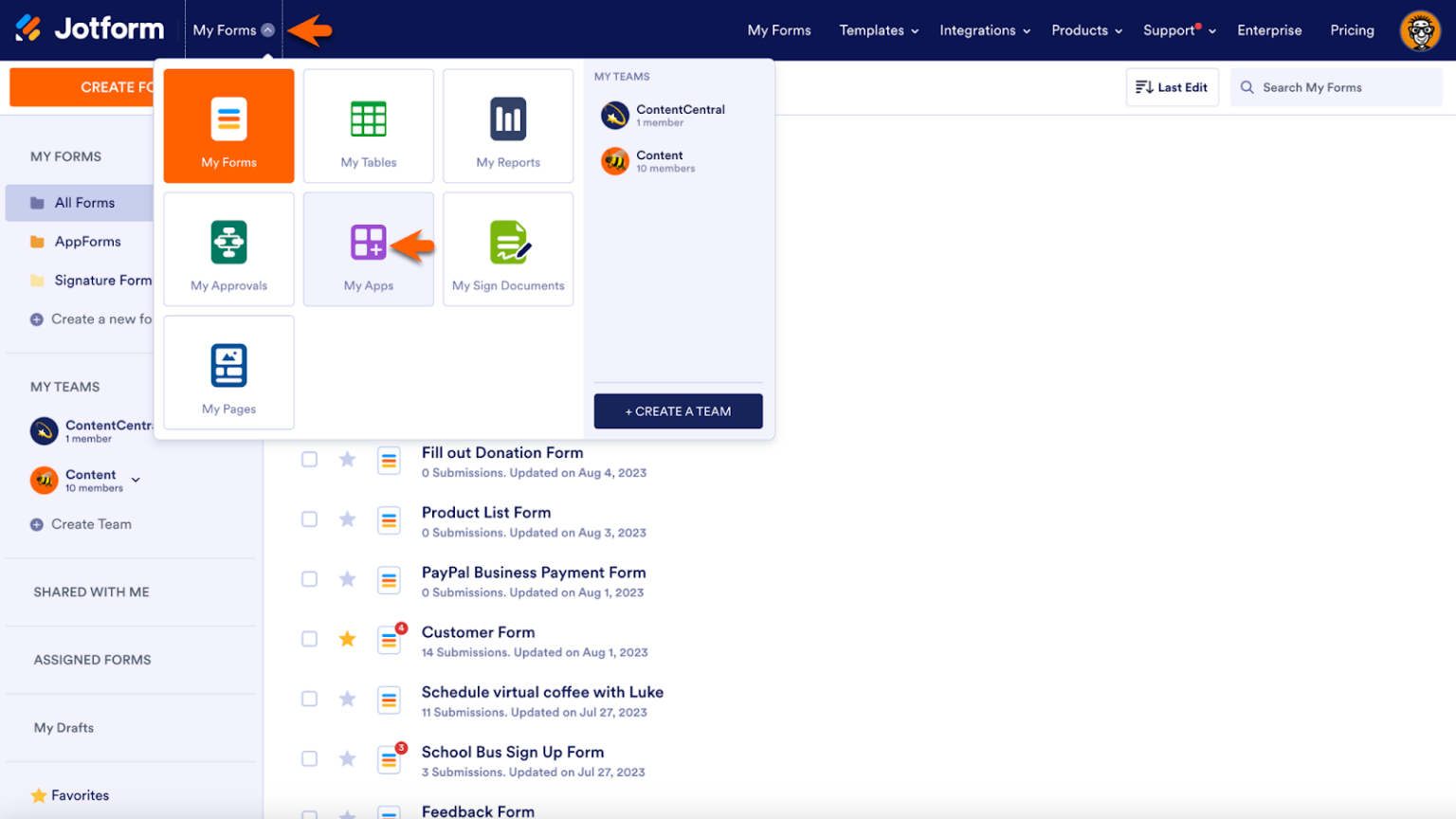Open the School Bus Sign Up Form link
Image resolution: width=1456 pixels, height=819 pixels.
pos(513,752)
